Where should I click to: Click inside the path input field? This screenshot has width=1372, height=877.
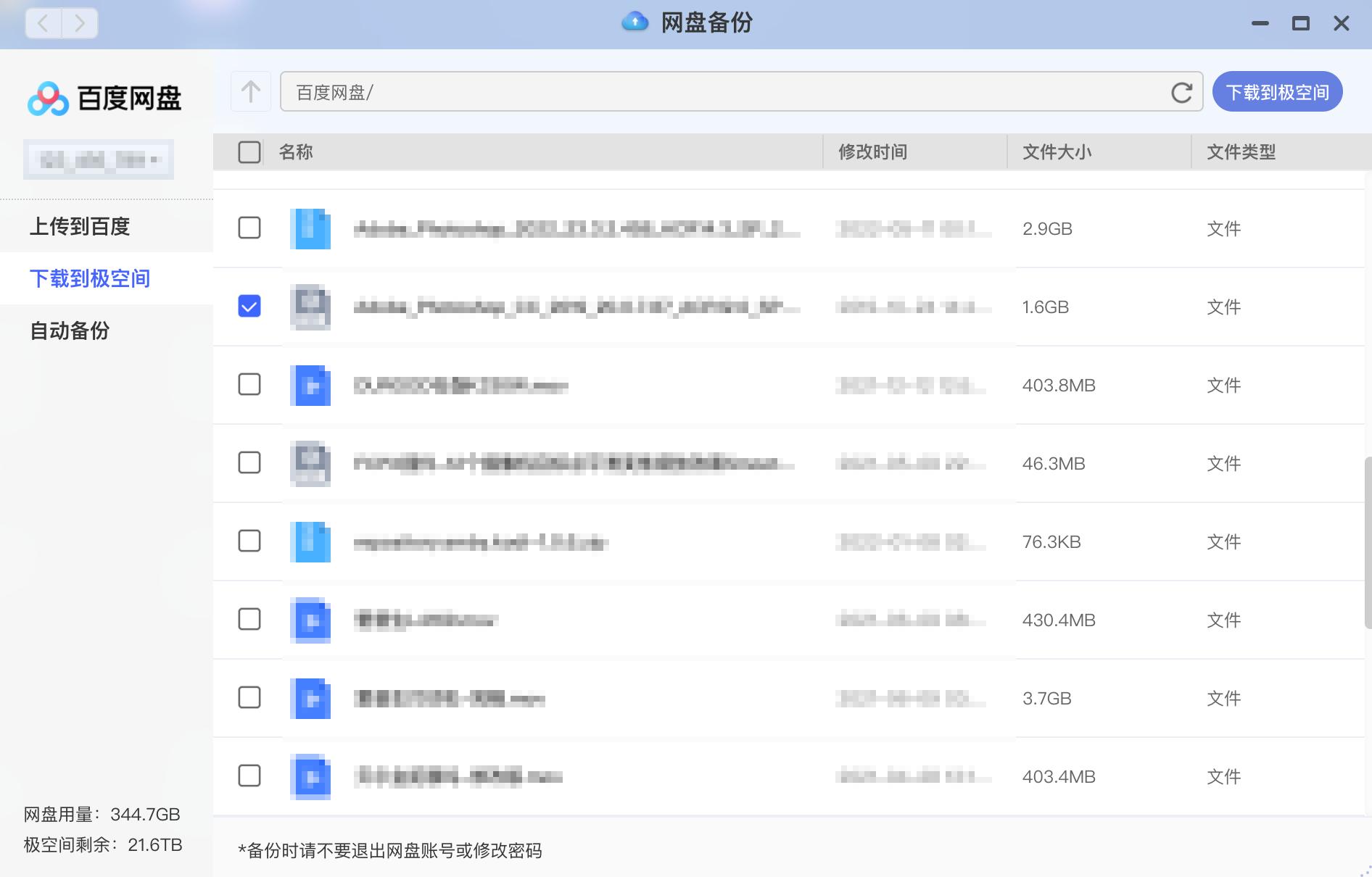[653, 92]
